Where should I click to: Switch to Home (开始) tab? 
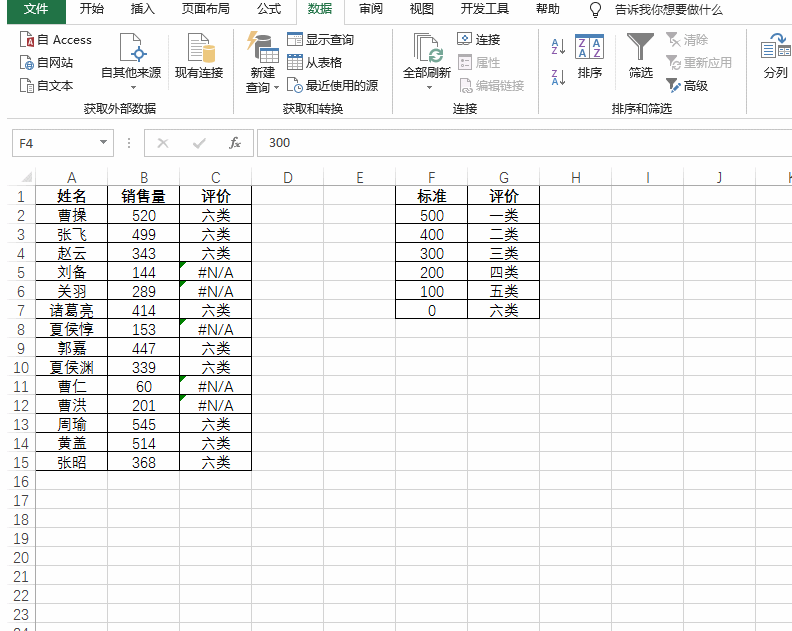91,9
